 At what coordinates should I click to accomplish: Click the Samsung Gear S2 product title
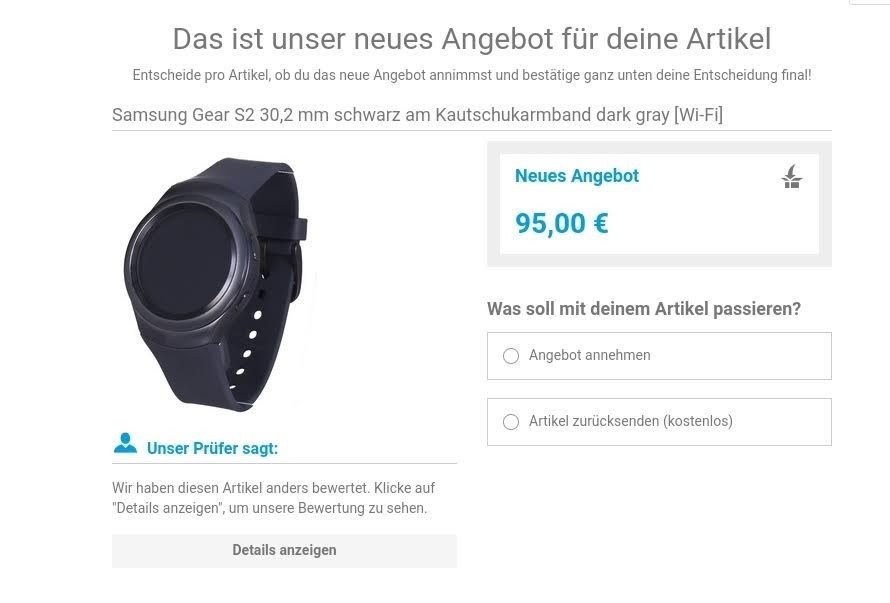click(x=417, y=115)
